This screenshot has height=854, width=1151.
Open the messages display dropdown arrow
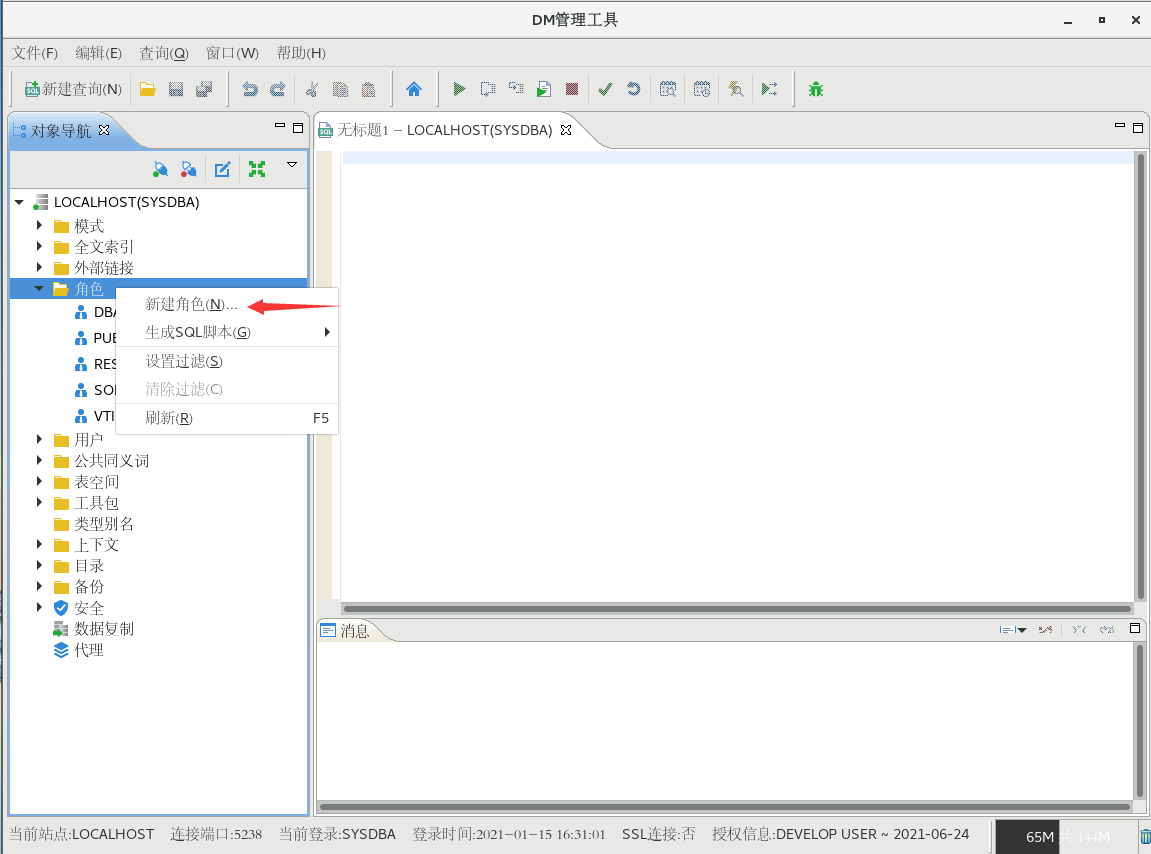[x=1021, y=629]
